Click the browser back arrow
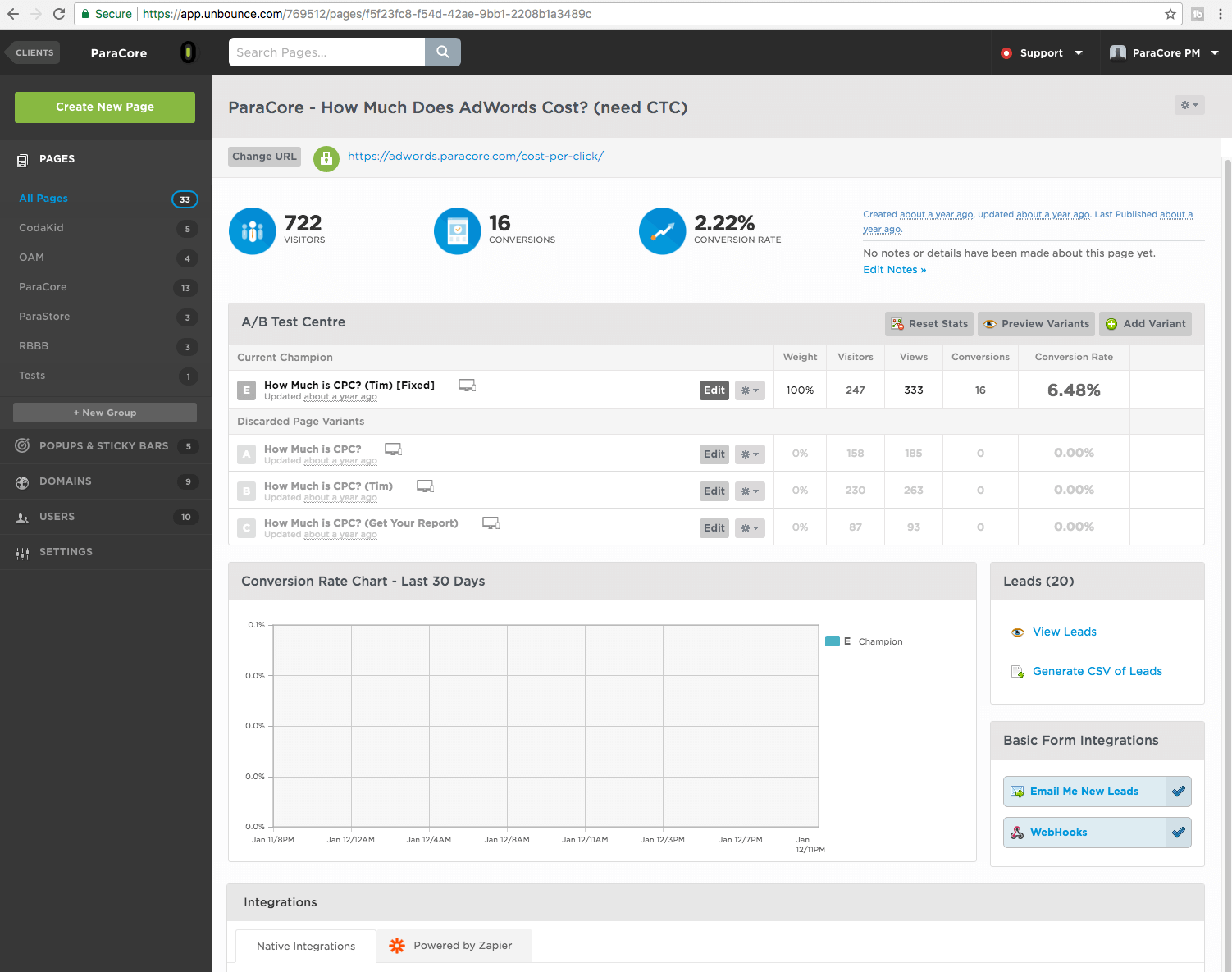Screen dimensions: 1232x972 [13, 14]
